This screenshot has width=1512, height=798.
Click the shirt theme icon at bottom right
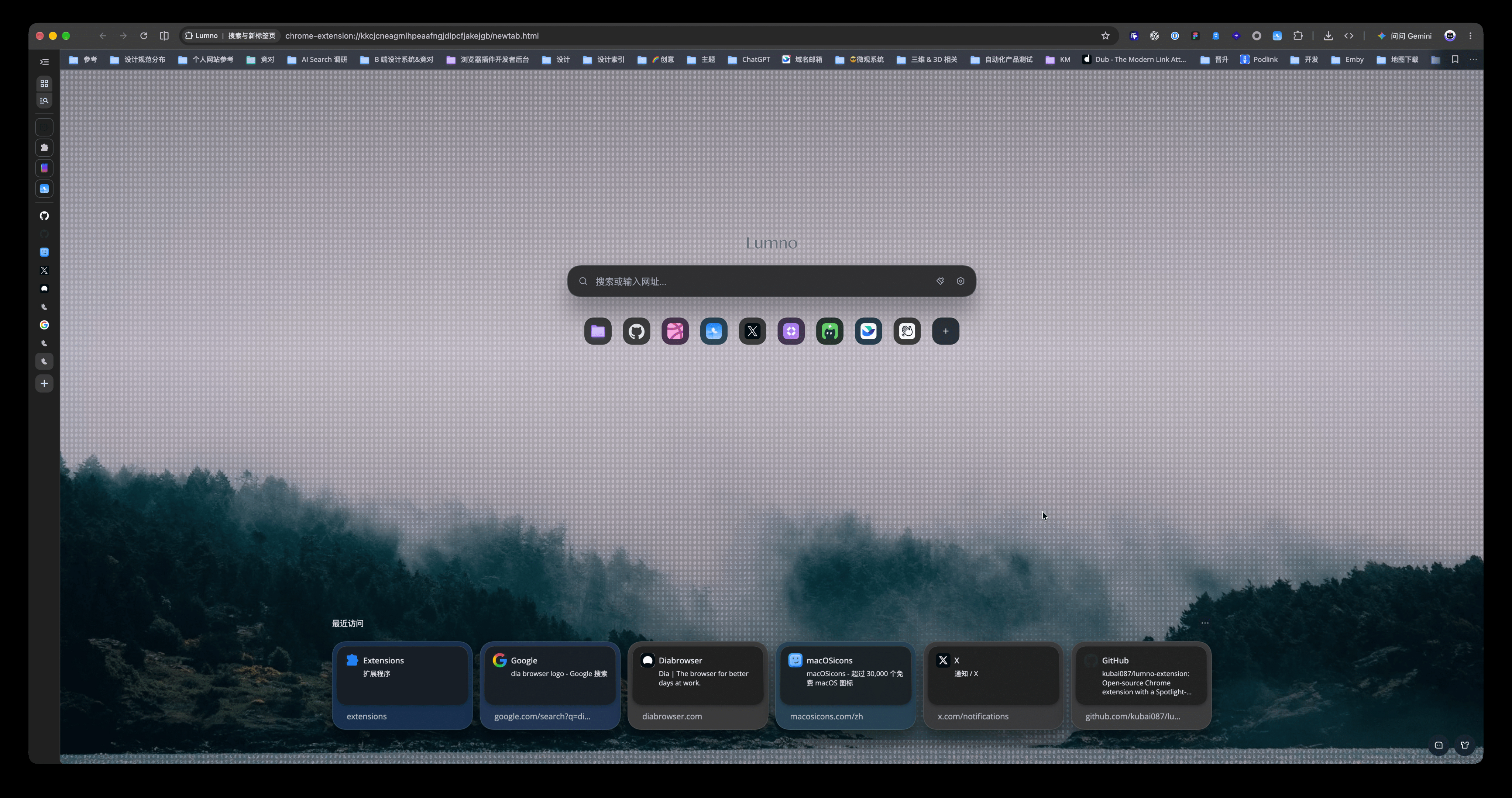(1464, 745)
